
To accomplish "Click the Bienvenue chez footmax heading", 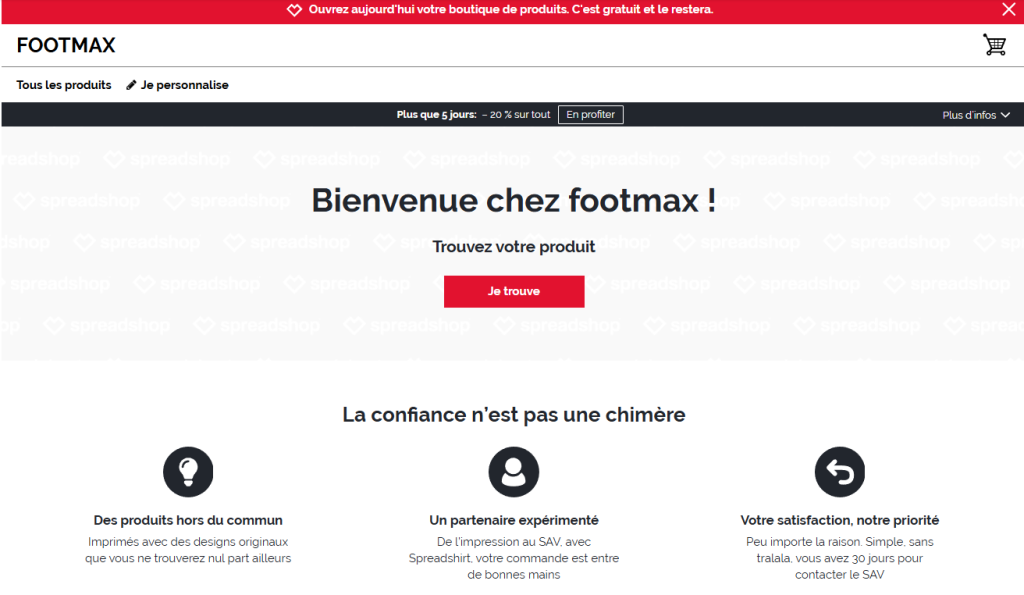I will click(513, 200).
